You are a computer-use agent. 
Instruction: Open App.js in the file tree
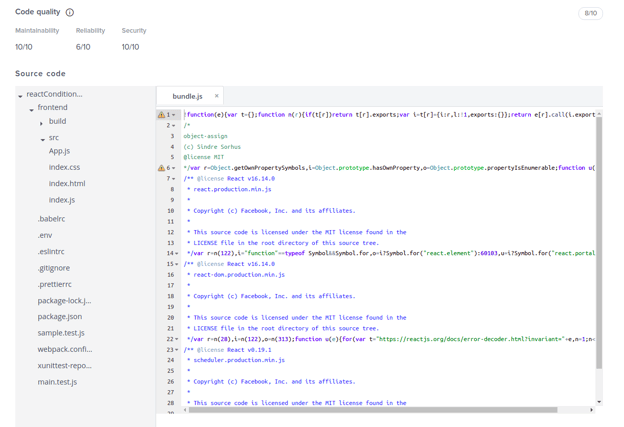point(59,151)
